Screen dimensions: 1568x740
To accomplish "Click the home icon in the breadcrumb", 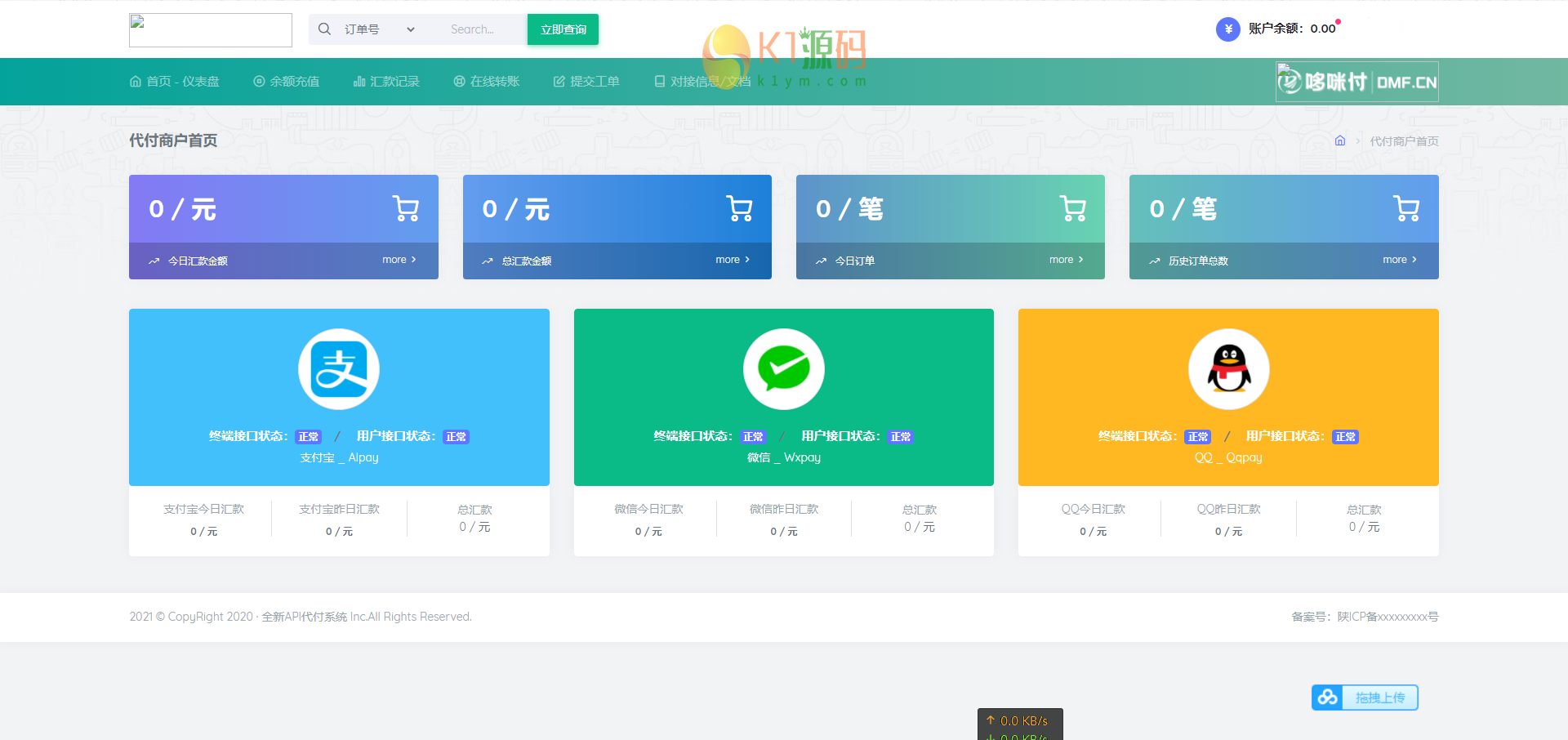I will 1339,140.
